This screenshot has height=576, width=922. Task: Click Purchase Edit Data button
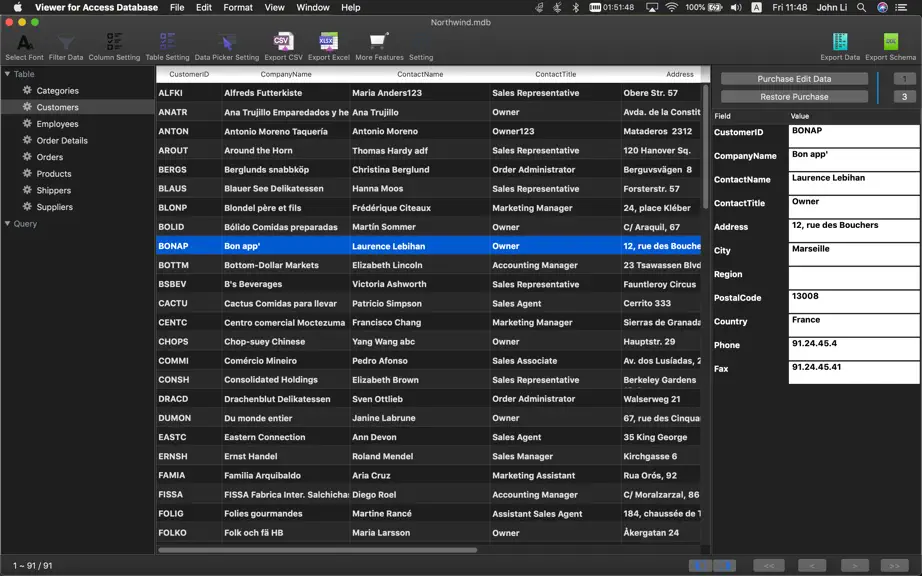(x=794, y=79)
